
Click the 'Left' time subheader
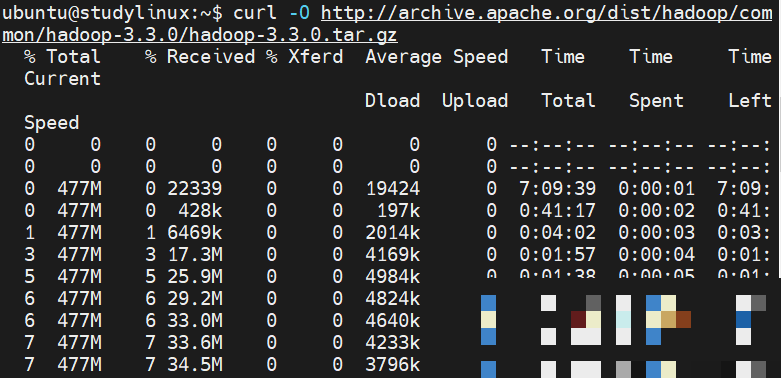(x=750, y=101)
